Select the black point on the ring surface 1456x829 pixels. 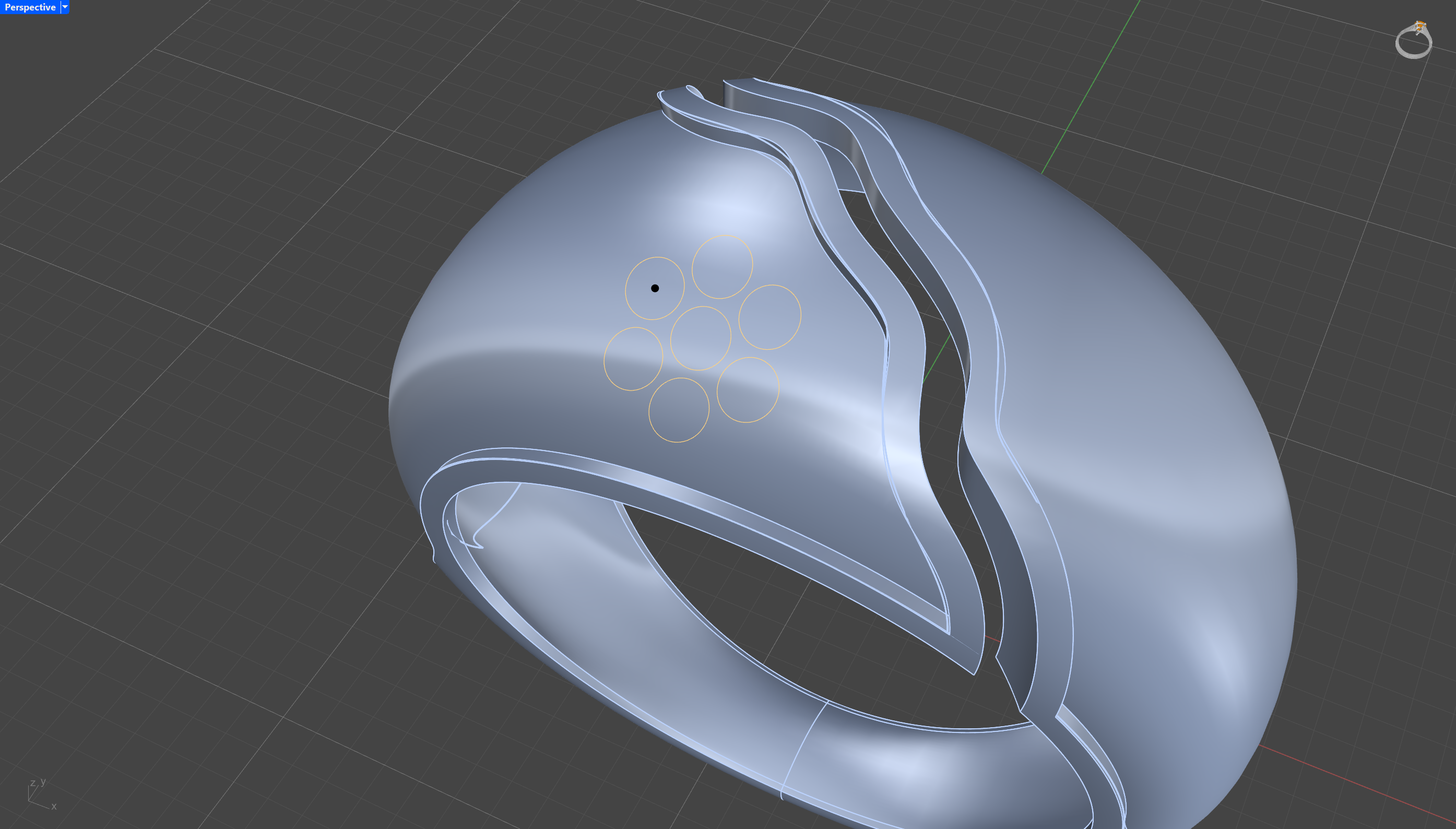point(655,288)
